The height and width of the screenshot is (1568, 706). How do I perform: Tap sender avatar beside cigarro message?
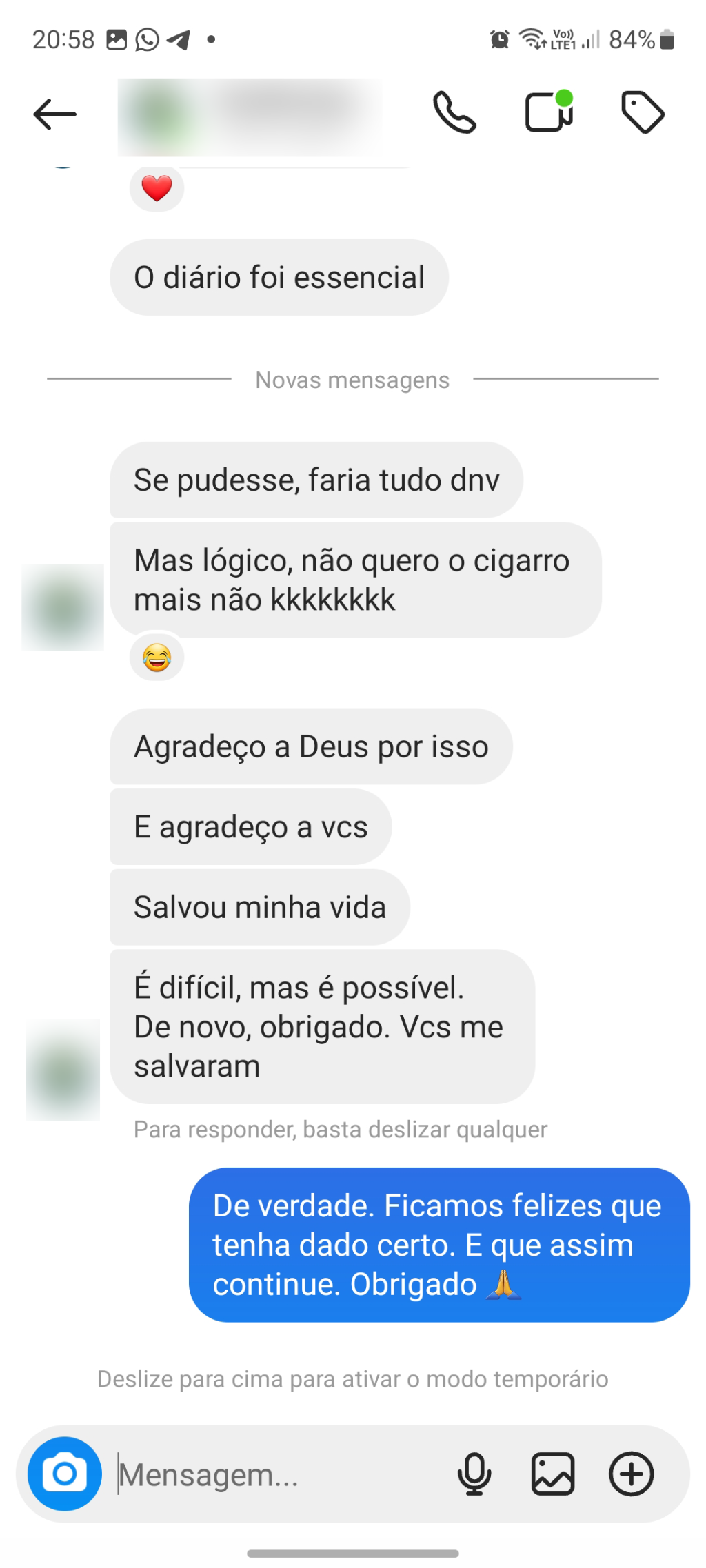(x=63, y=607)
